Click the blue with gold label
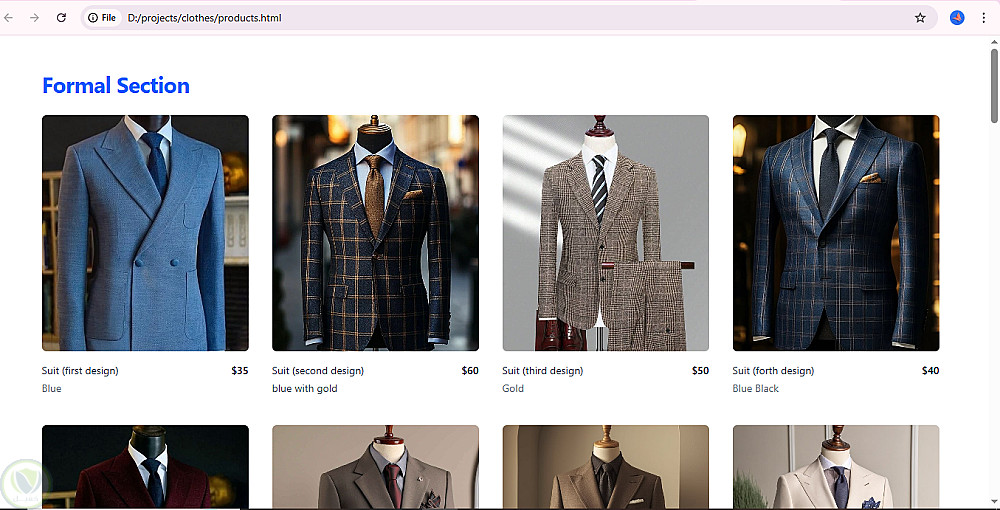The width and height of the screenshot is (1000, 510). pyautogui.click(x=305, y=389)
